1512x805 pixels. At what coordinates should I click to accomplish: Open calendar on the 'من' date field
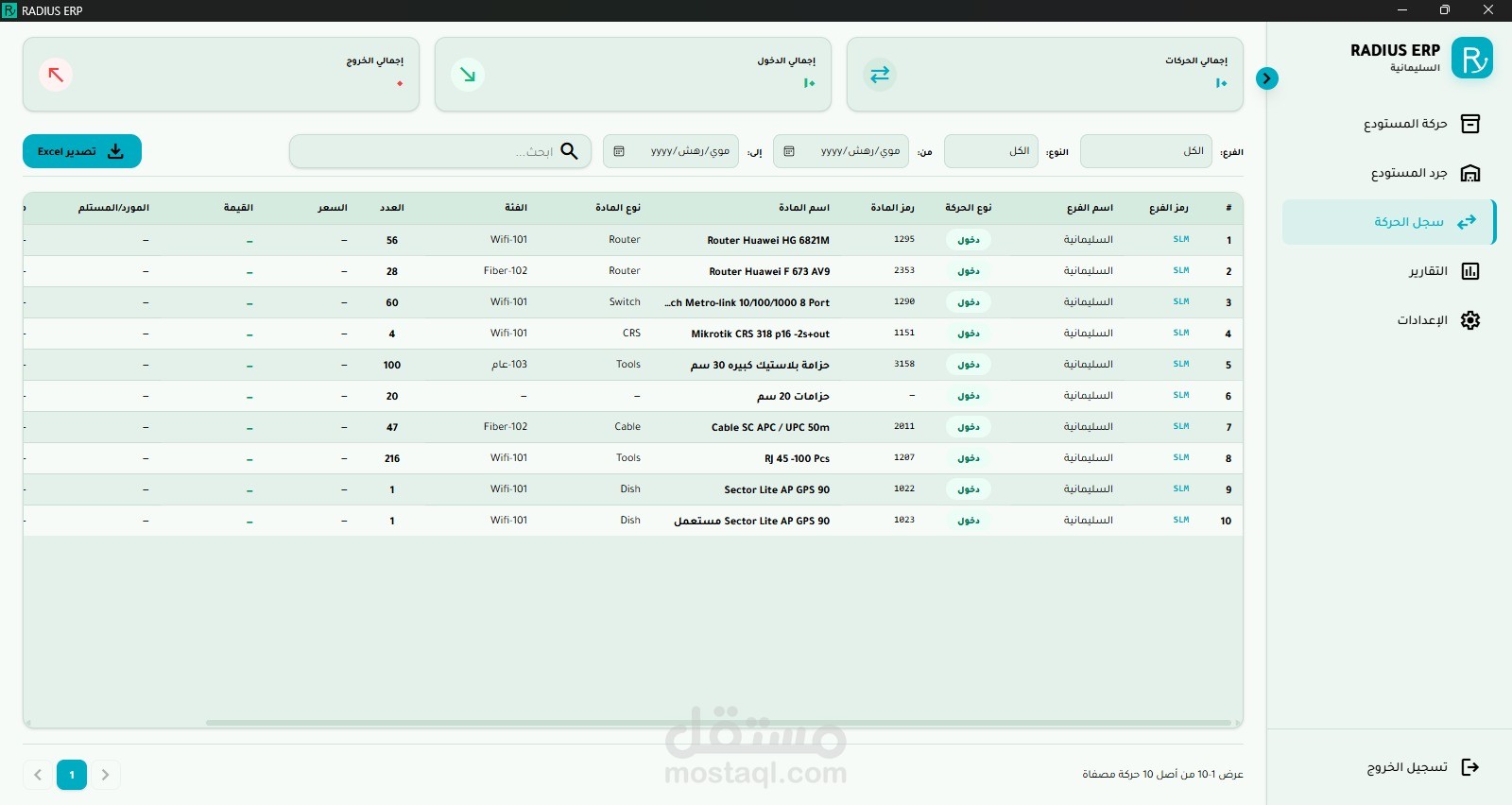click(789, 151)
